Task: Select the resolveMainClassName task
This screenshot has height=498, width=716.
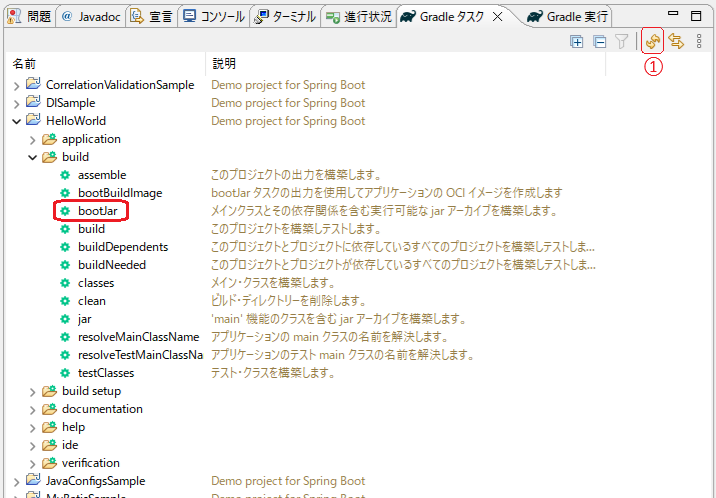Action: pos(138,337)
